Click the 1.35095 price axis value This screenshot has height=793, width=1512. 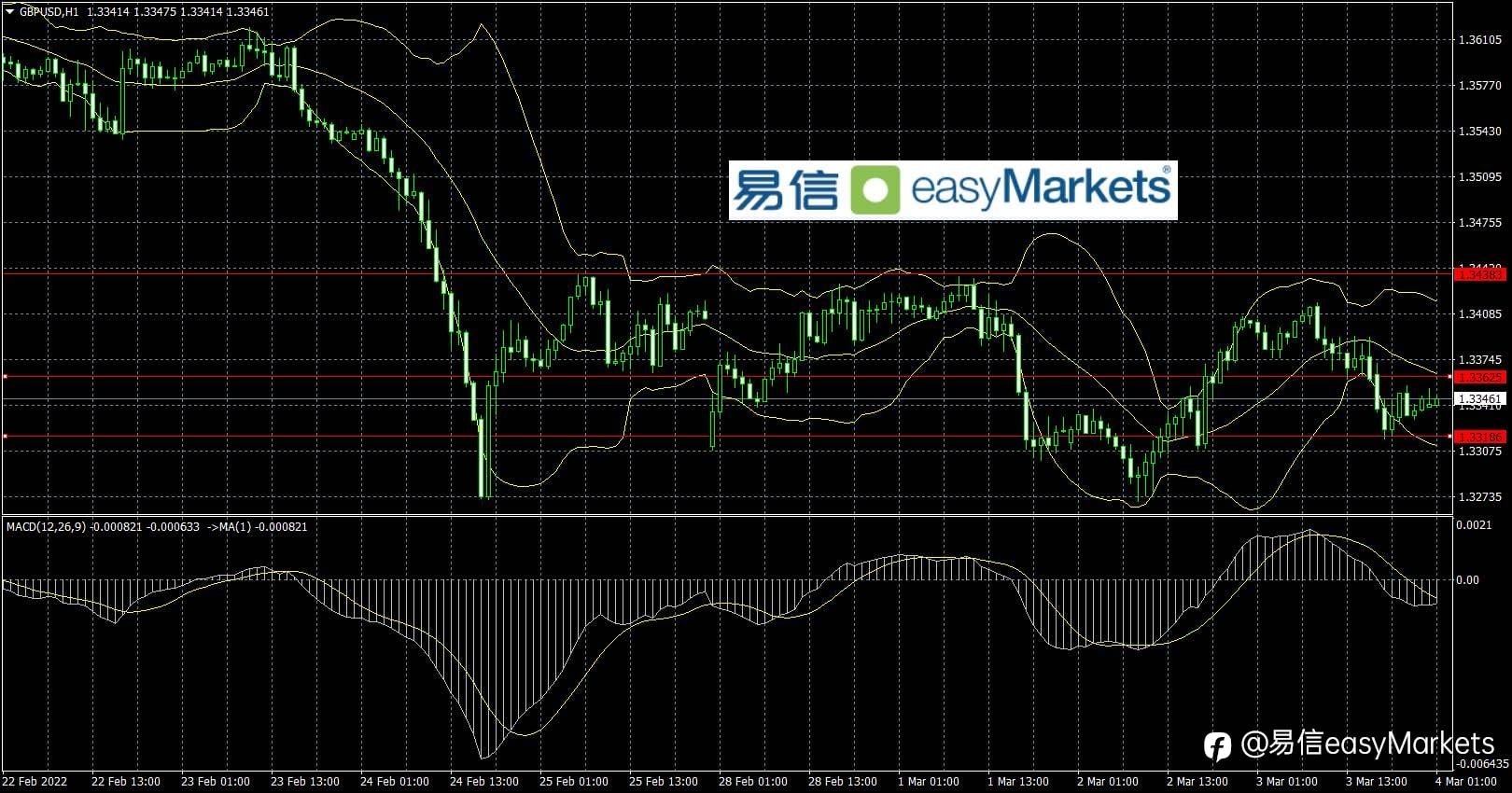tap(1480, 177)
